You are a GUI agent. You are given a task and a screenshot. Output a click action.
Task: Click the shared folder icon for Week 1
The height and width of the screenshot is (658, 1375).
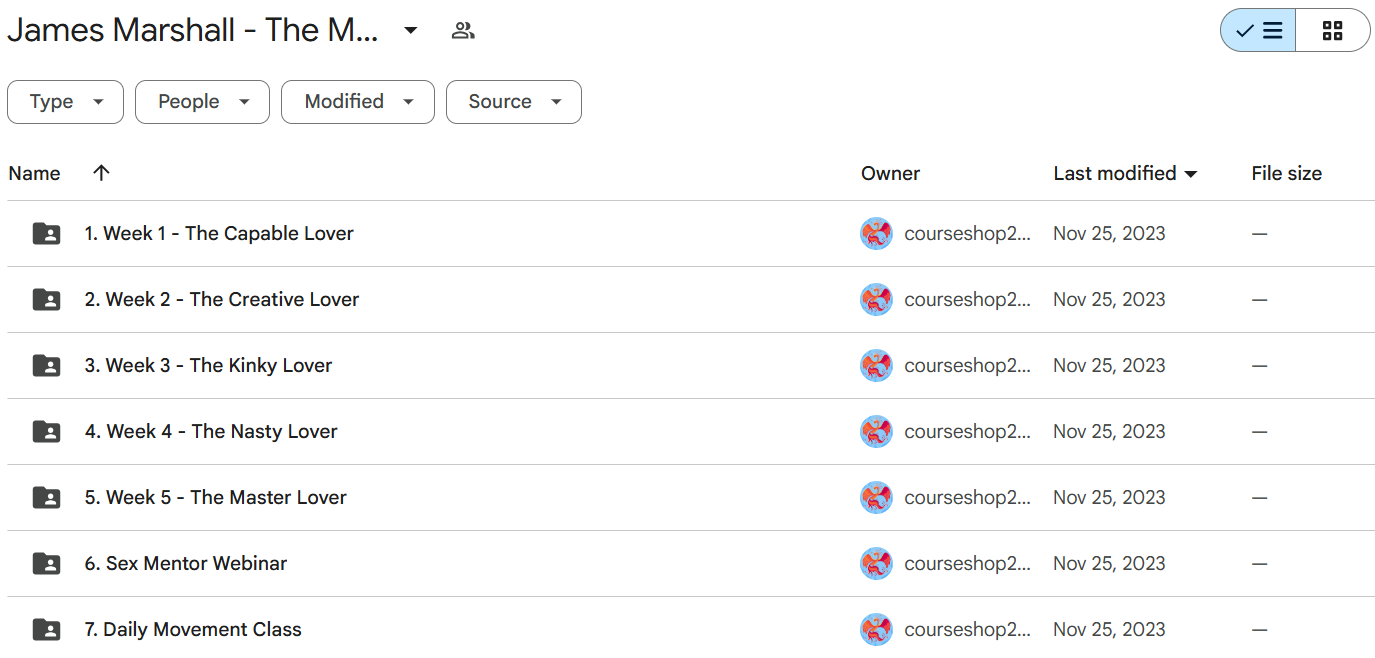click(x=46, y=234)
